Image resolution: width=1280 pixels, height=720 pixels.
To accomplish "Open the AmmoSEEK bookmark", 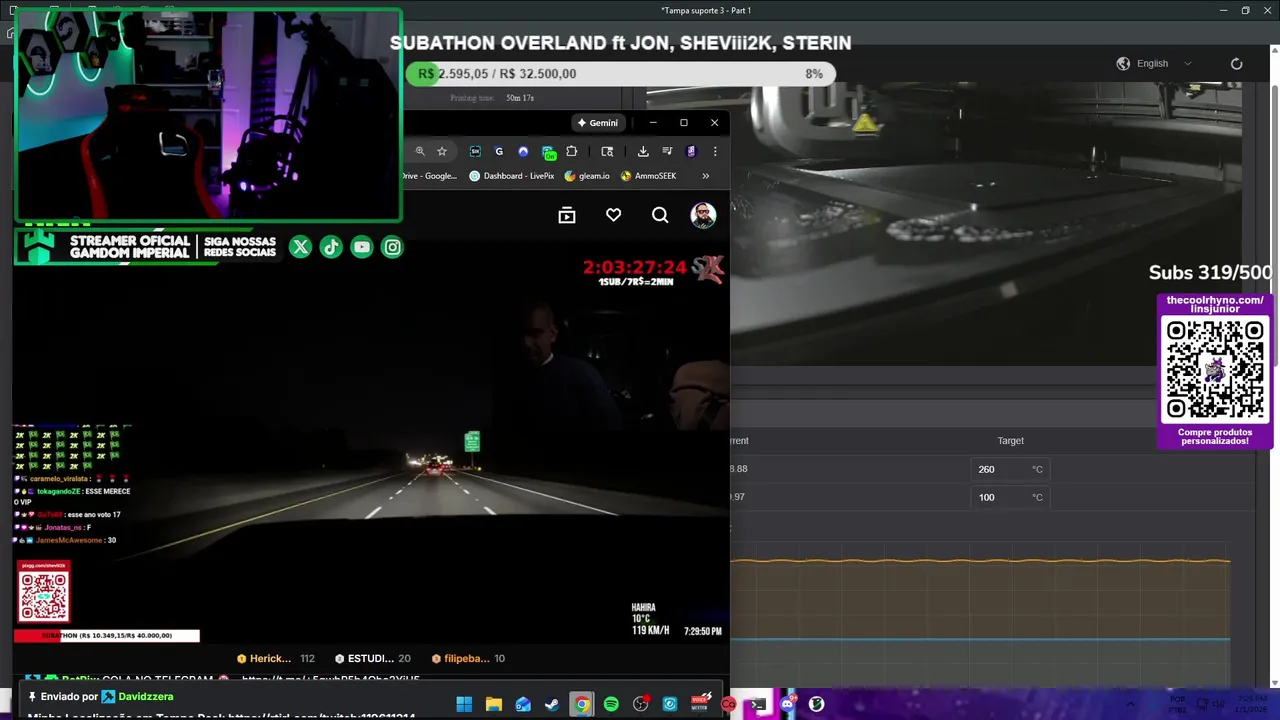I will tap(649, 176).
